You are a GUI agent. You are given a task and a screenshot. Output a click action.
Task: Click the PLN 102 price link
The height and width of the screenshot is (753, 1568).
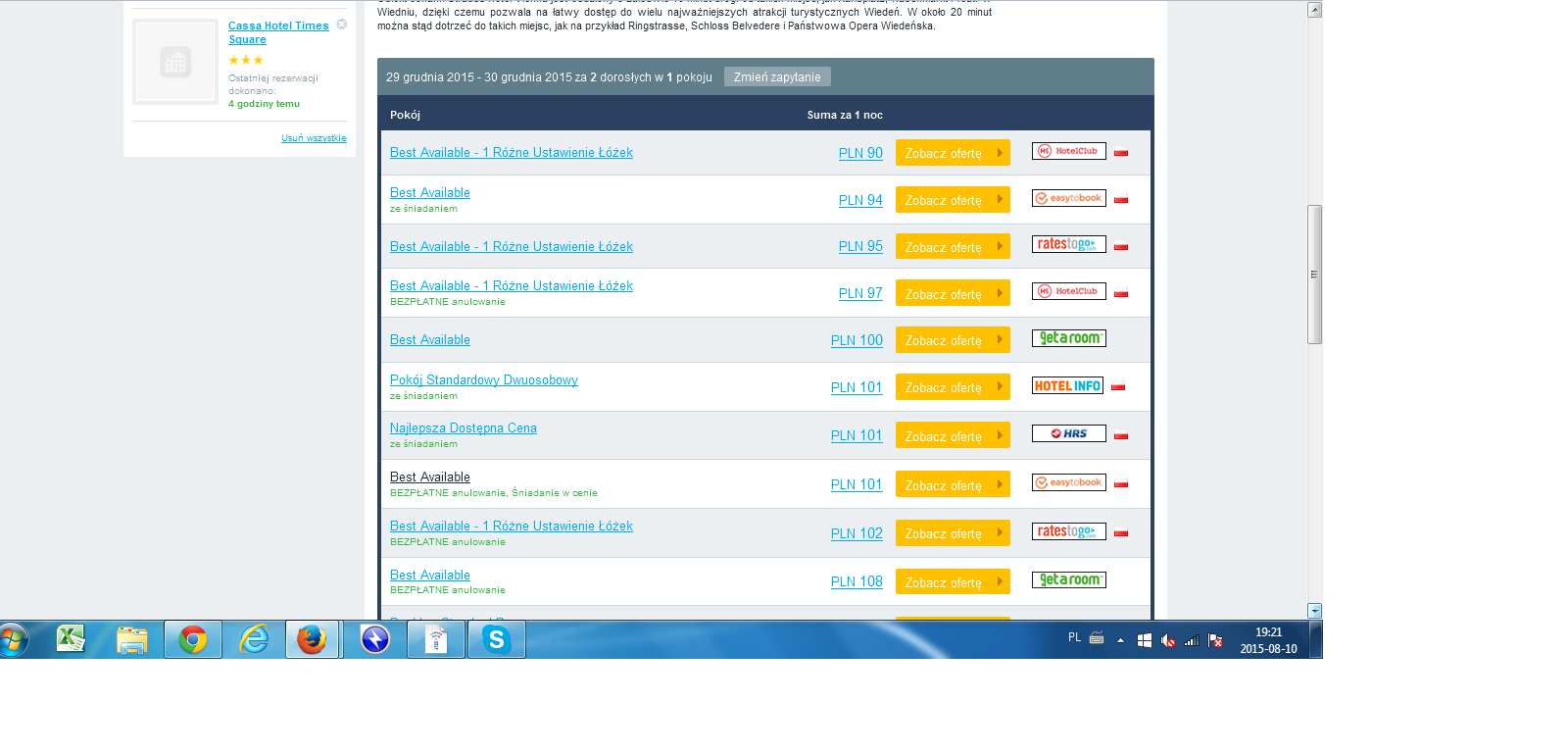pyautogui.click(x=857, y=533)
